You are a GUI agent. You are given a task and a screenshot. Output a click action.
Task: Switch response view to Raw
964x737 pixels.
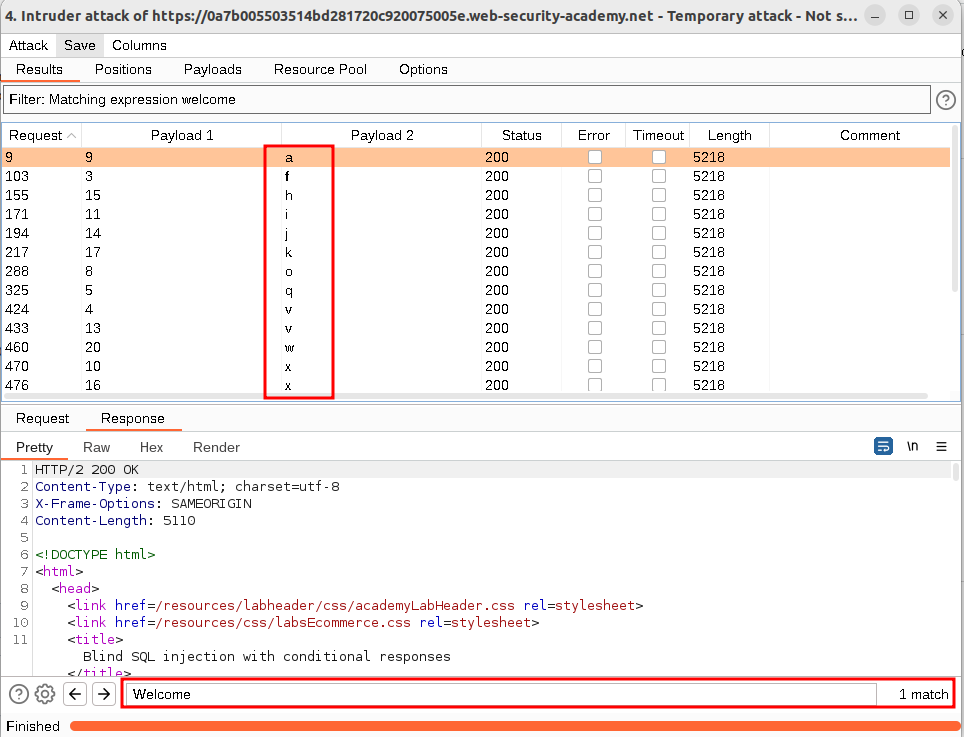point(97,447)
